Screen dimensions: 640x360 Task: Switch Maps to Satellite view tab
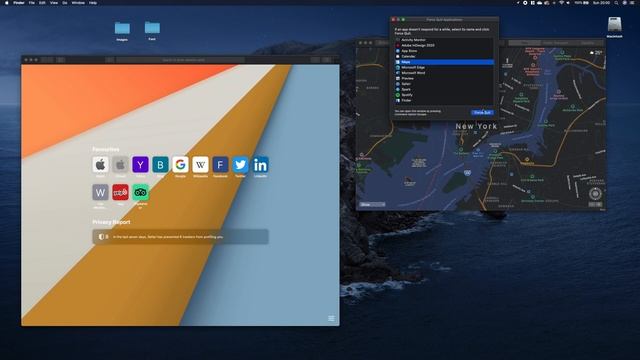click(587, 43)
